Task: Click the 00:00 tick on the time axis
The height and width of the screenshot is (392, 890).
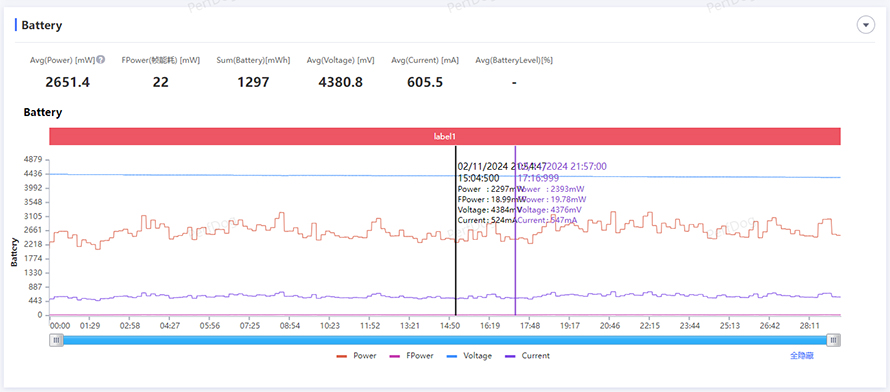Action: click(60, 326)
